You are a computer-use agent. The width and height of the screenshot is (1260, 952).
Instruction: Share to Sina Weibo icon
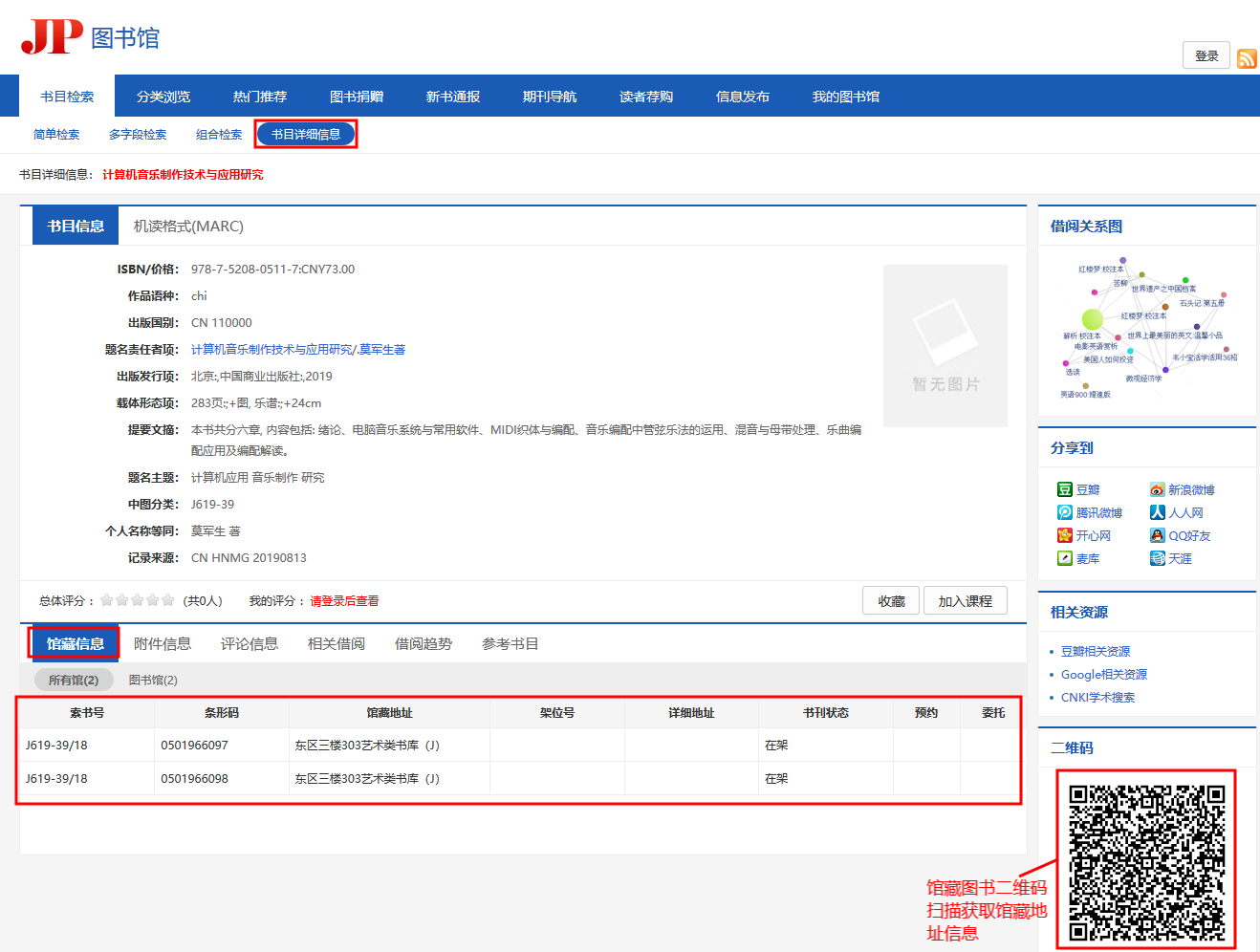click(1158, 489)
